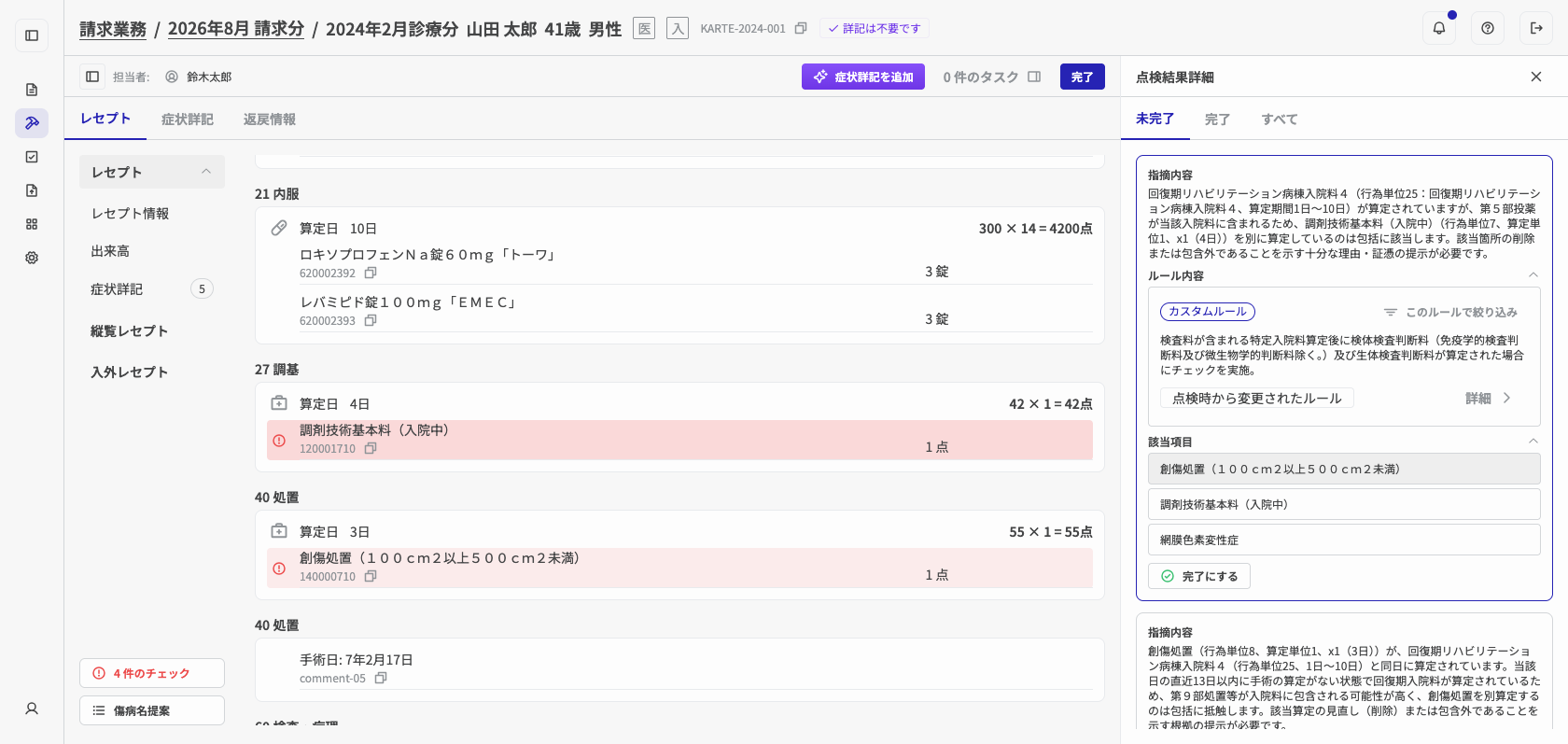Click ロキソプロフェンＮａ錠６０ｍｇ item
The image size is (1568, 744).
point(429,255)
